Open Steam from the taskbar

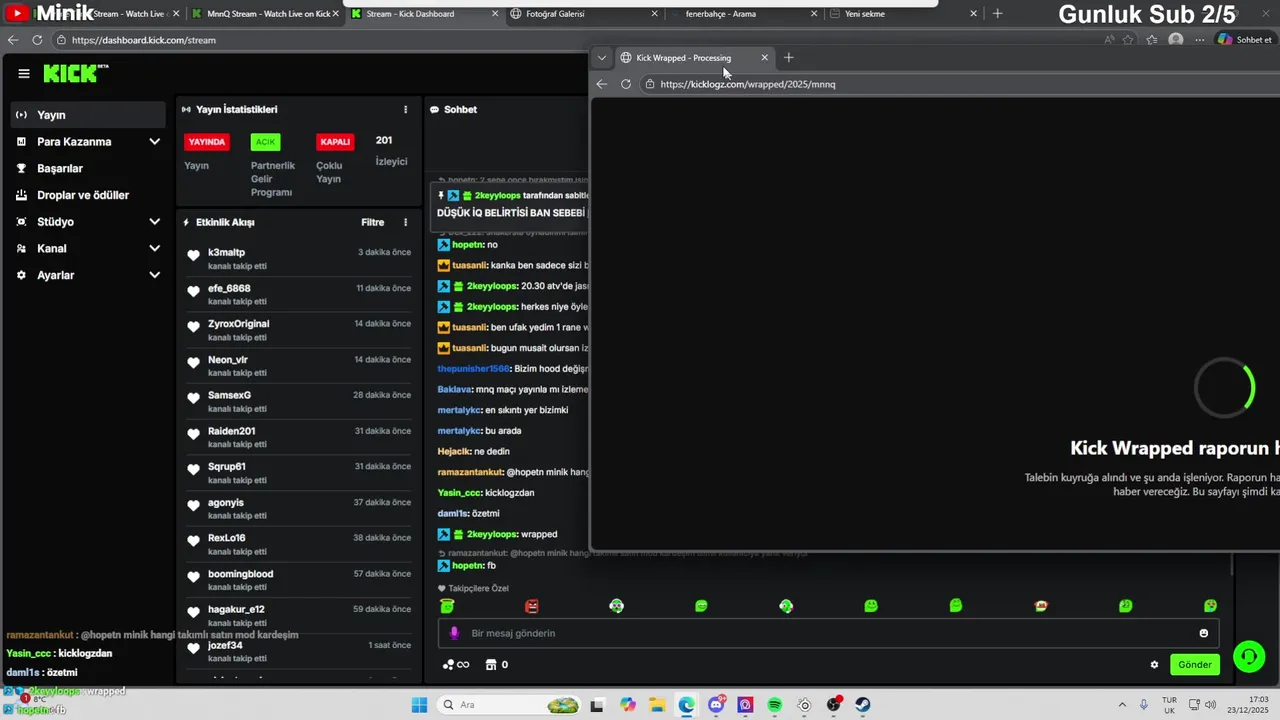point(863,705)
